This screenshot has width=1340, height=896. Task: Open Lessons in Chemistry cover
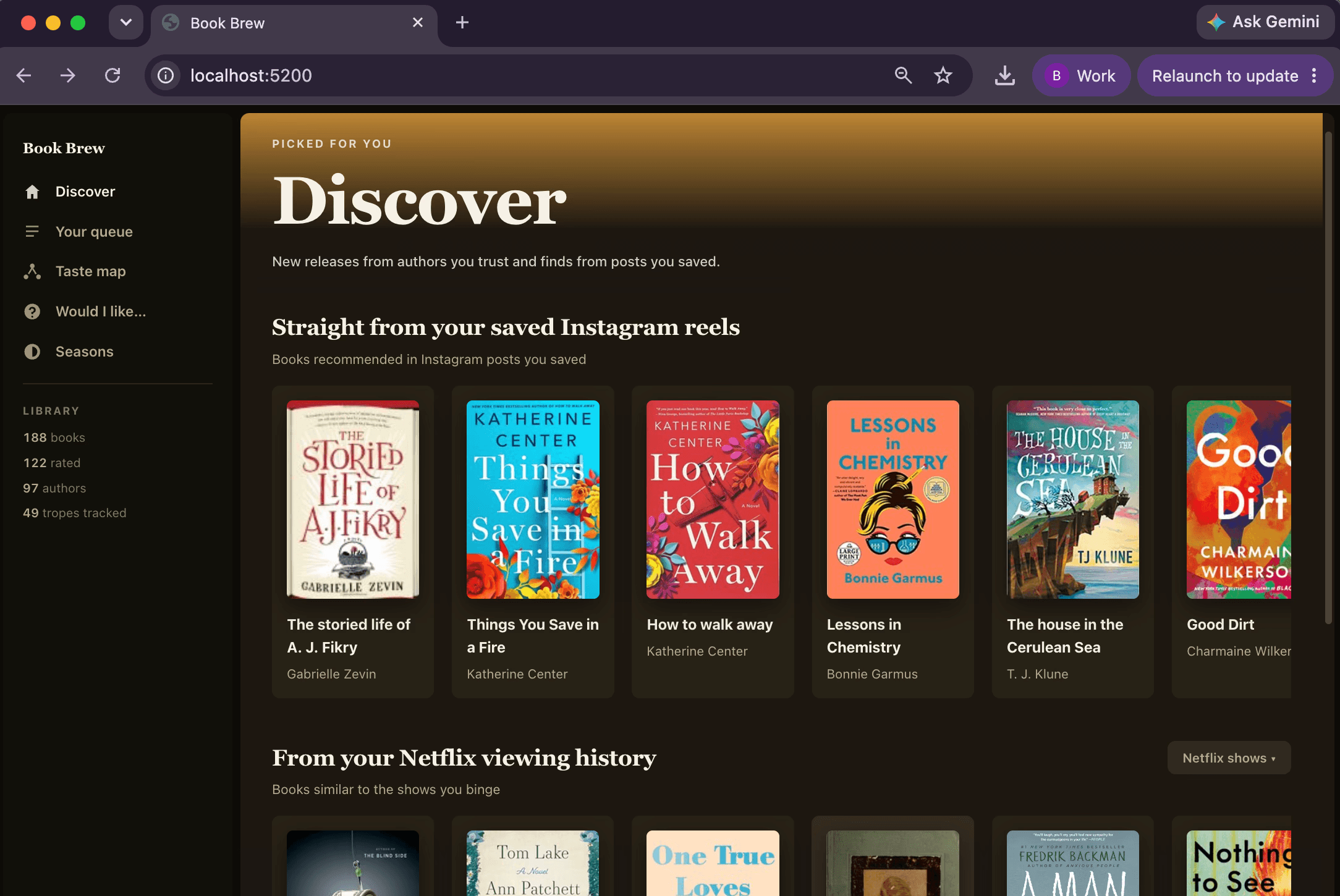coord(893,499)
